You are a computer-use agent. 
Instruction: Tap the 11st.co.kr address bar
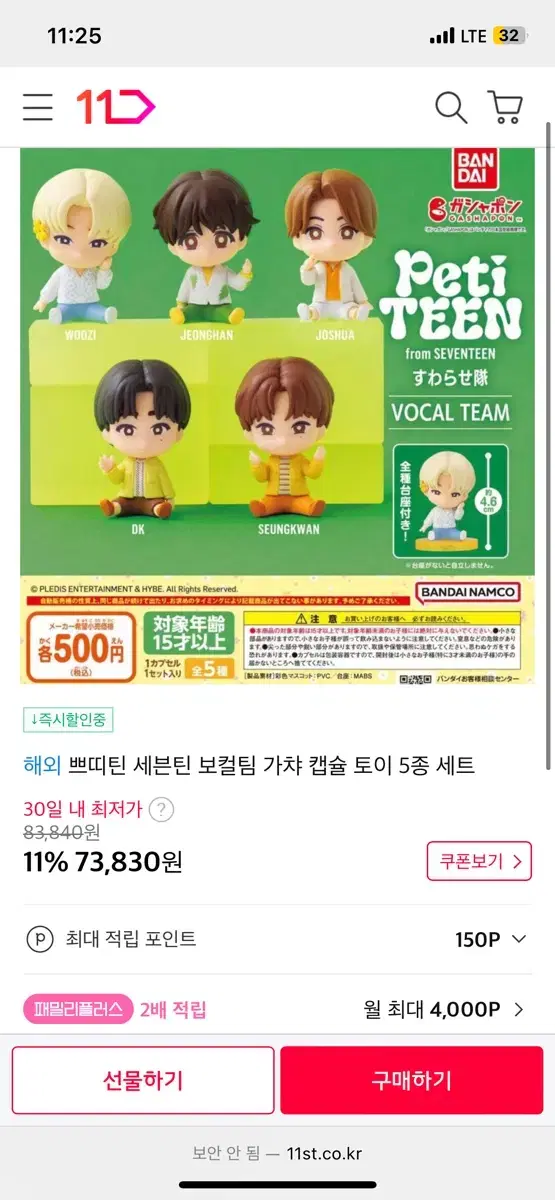277,1153
